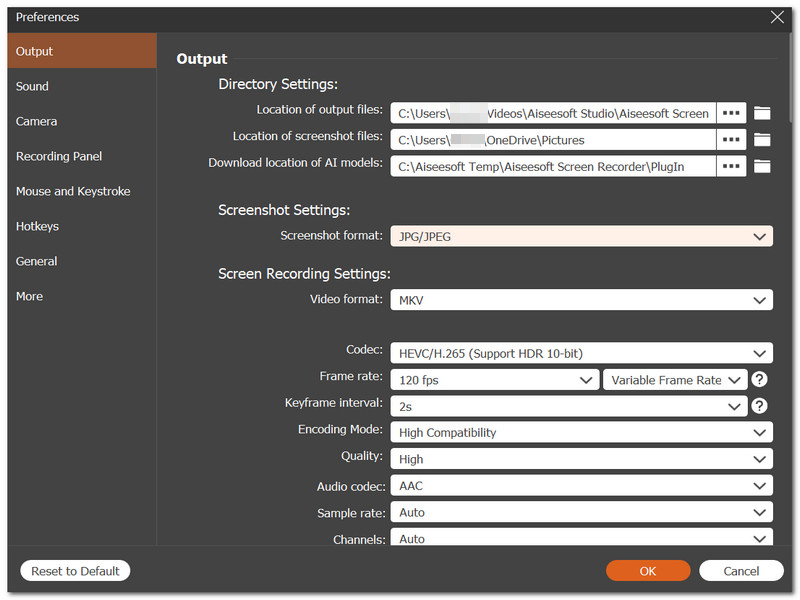The width and height of the screenshot is (800, 600).
Task: Open the Variable Frame Rate dropdown
Action: pyautogui.click(x=675, y=380)
